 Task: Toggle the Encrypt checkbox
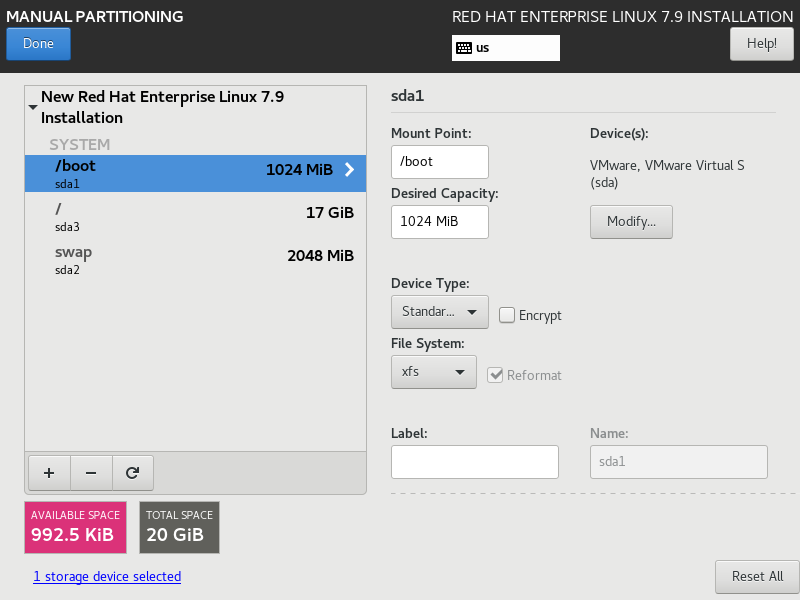(x=507, y=315)
